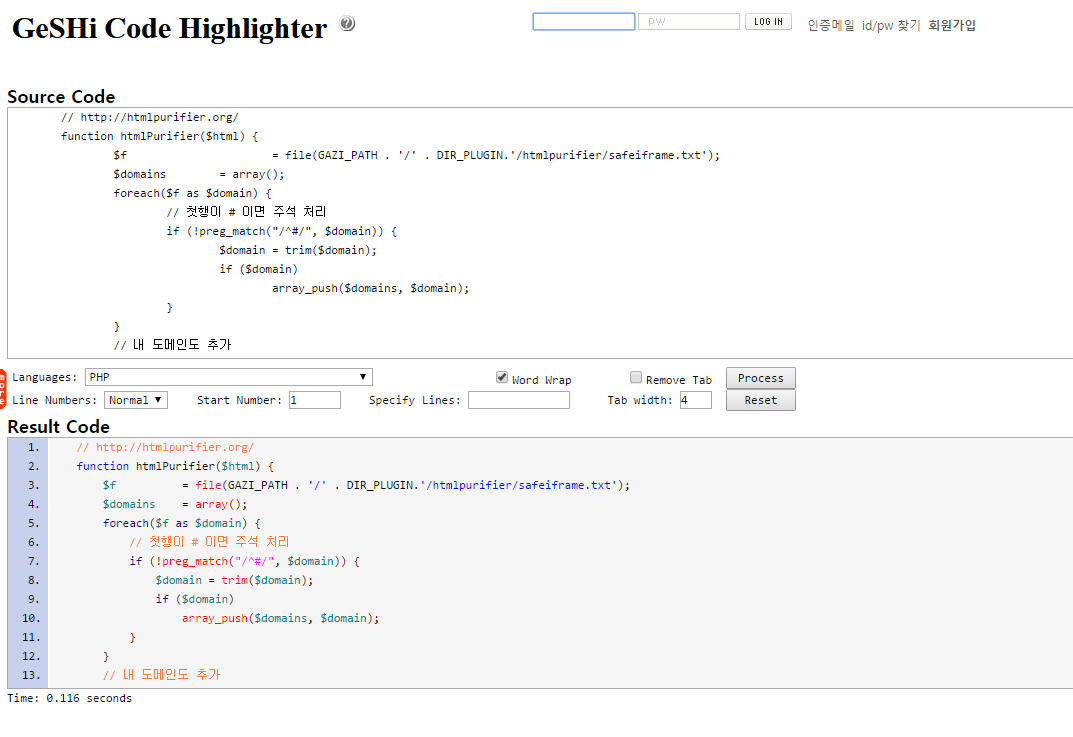Click result line number 13.
The image size is (1073, 737).
31,675
